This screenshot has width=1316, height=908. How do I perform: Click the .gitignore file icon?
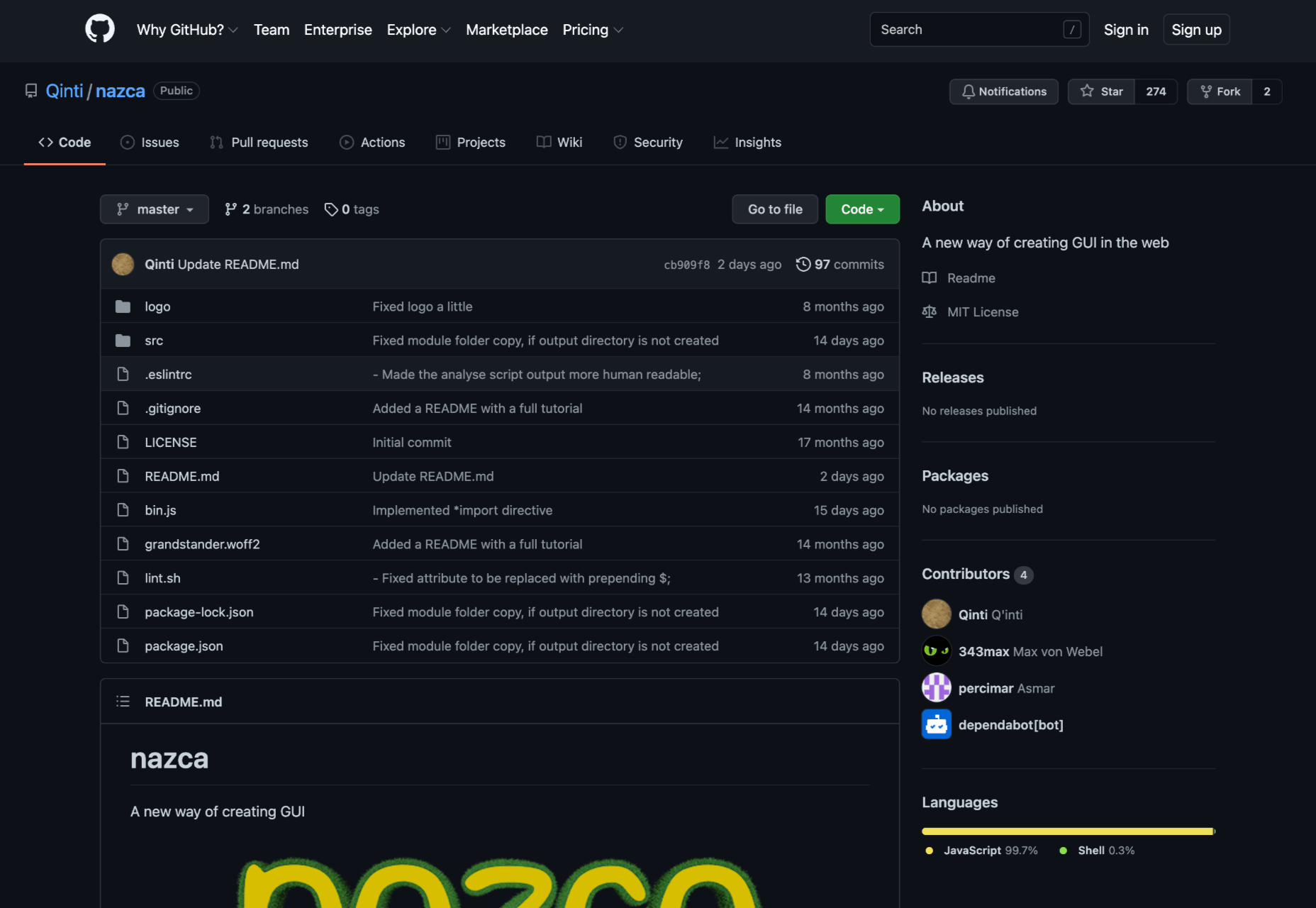pyautogui.click(x=123, y=409)
